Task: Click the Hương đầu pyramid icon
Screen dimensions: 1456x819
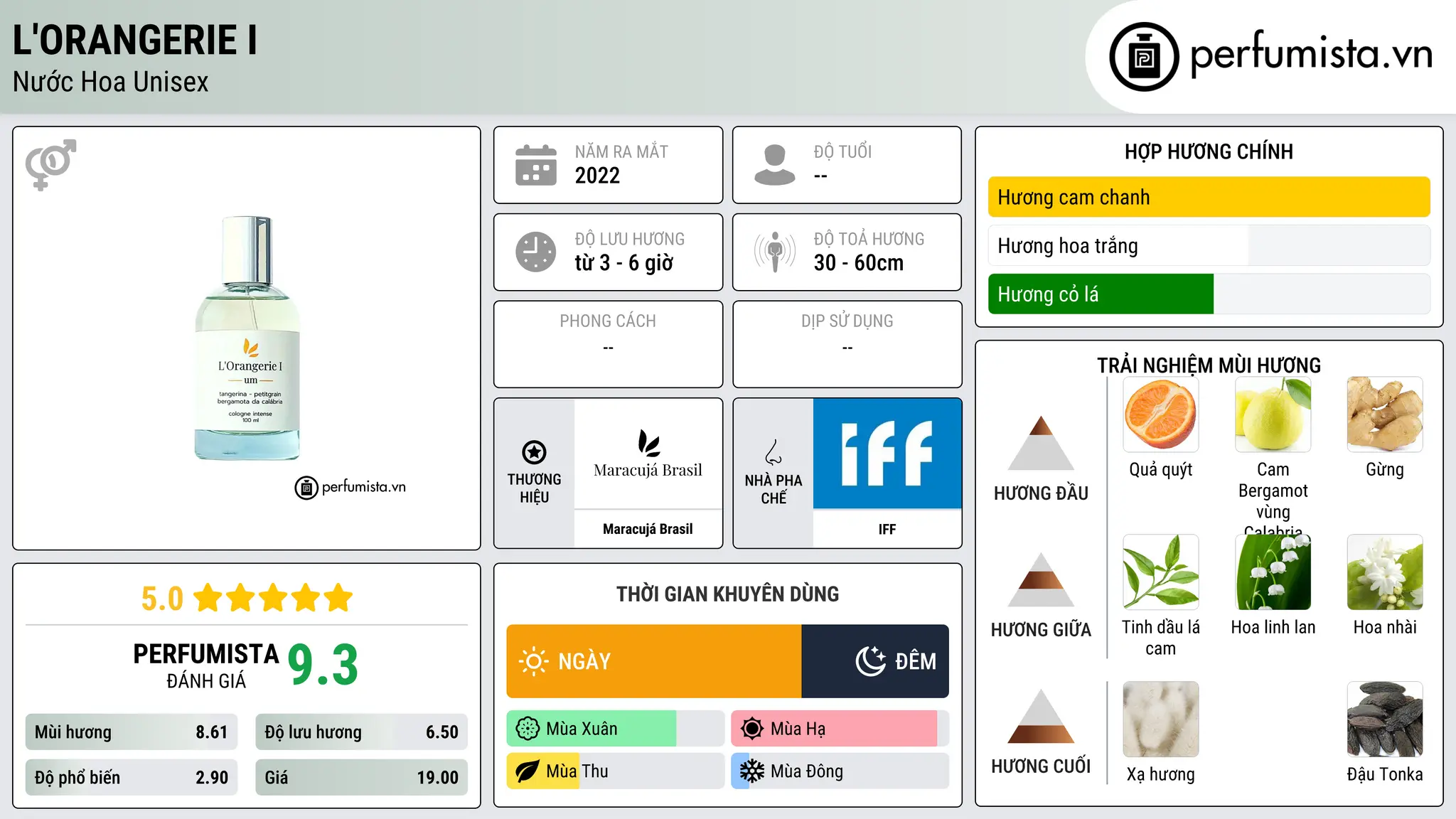Action: pos(1042,443)
